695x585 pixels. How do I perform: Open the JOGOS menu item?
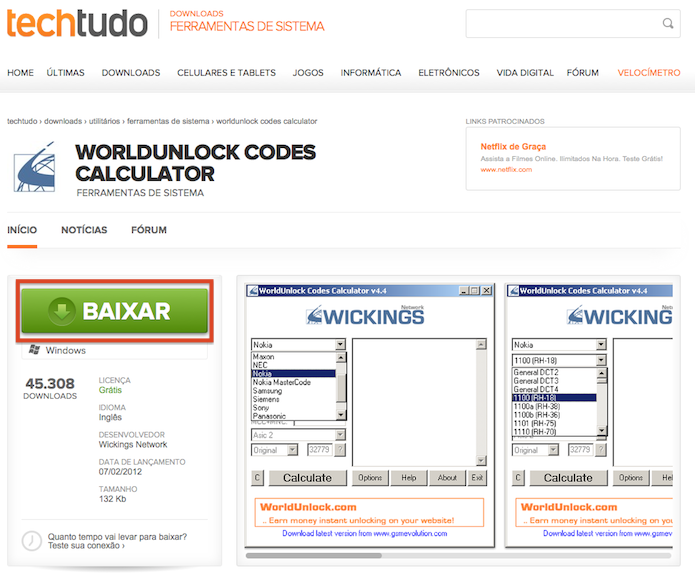[308, 73]
